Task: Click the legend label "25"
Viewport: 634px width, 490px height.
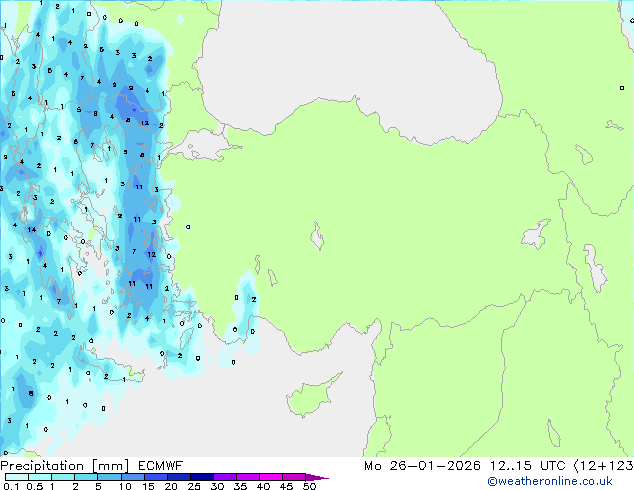Action: pos(194,486)
